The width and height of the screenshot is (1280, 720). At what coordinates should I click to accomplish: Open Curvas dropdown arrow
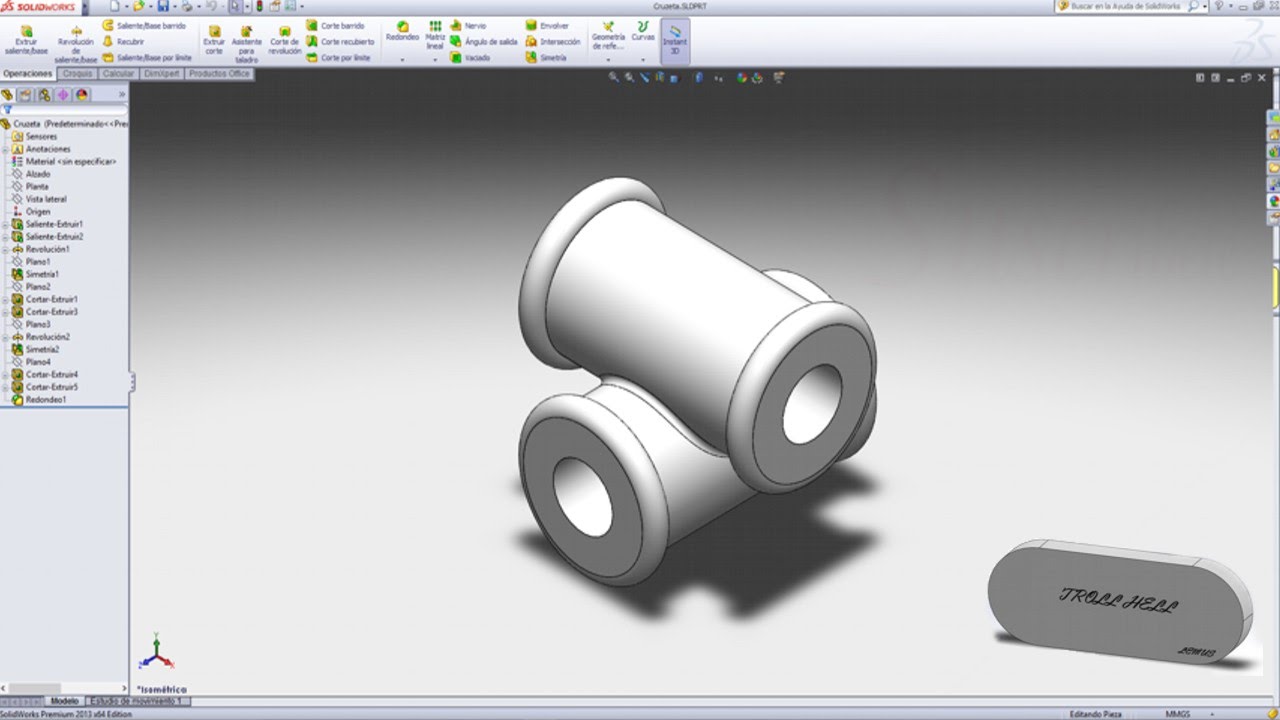click(643, 60)
